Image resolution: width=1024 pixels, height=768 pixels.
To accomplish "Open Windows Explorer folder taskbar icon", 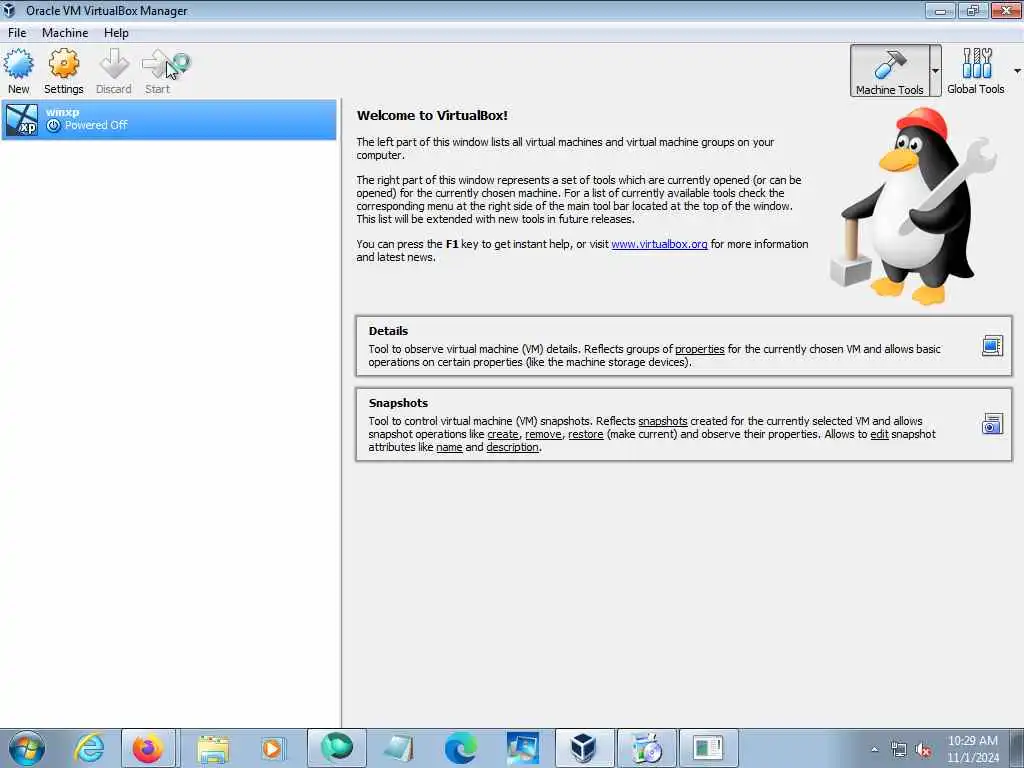I will pyautogui.click(x=213, y=748).
